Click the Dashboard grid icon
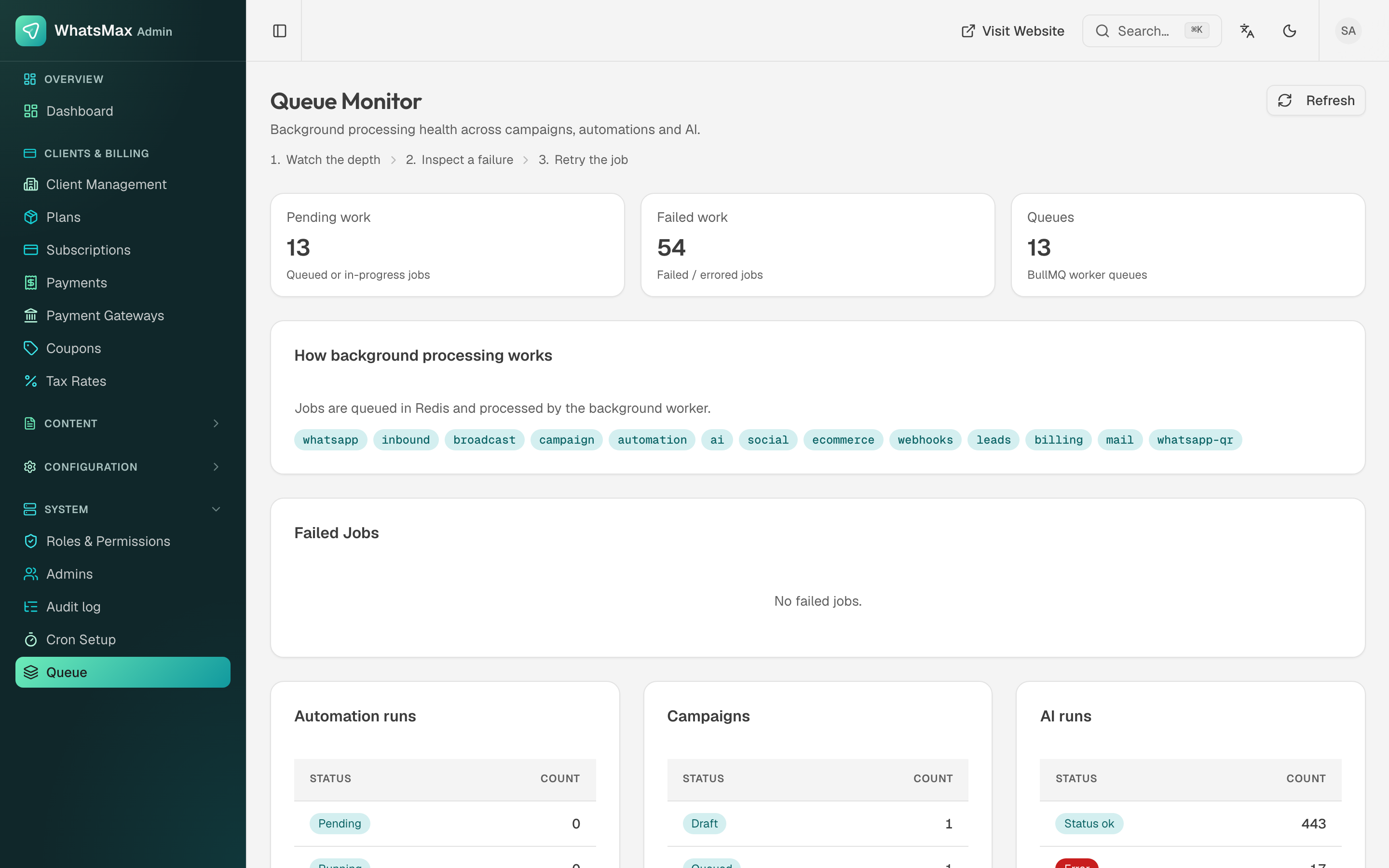The image size is (1389, 868). point(31,111)
